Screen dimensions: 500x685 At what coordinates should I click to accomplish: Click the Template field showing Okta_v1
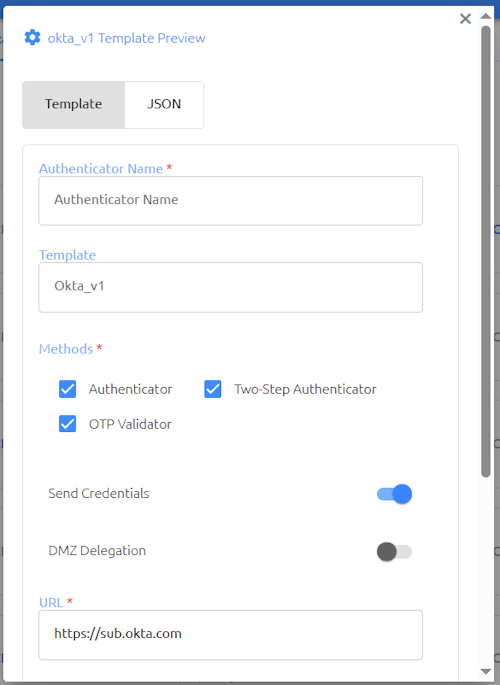click(231, 287)
